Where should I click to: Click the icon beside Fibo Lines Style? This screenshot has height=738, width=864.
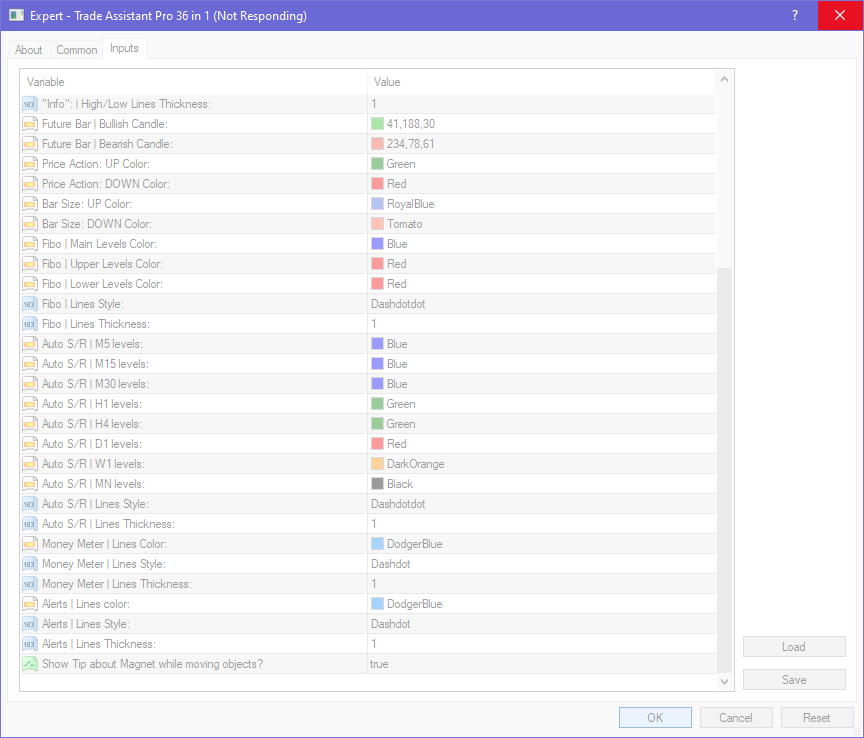click(30, 304)
